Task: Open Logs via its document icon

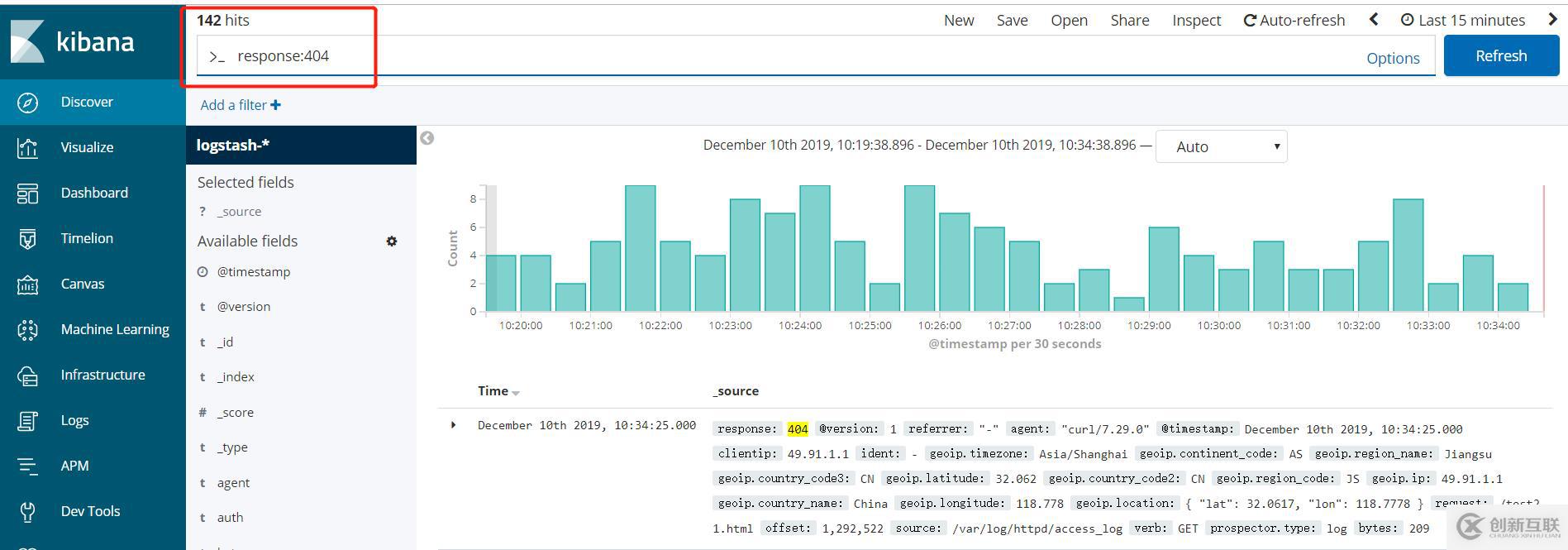Action: click(x=27, y=421)
